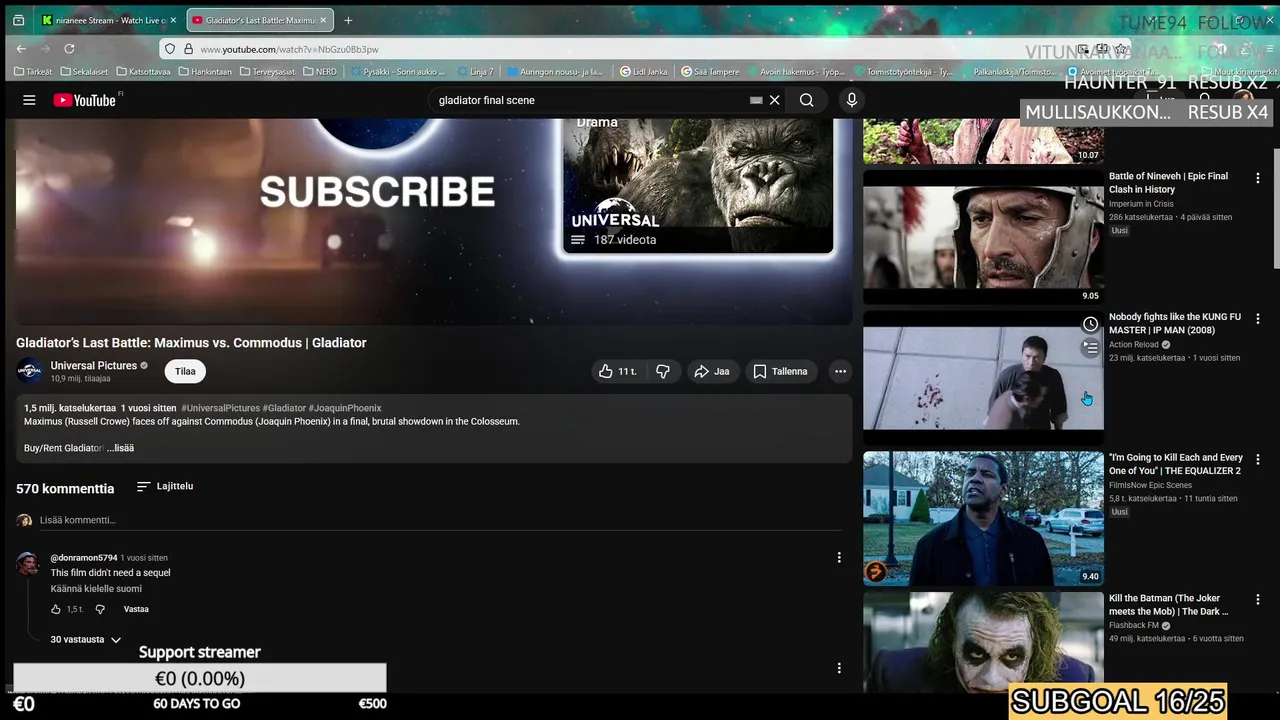
Task: Like the 'This film didn't need a sequel' comment
Action: (56, 609)
